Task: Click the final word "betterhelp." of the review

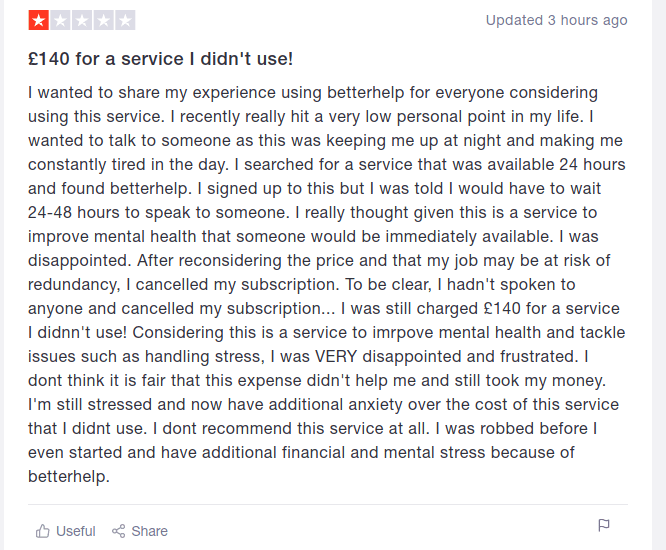Action: [x=69, y=477]
